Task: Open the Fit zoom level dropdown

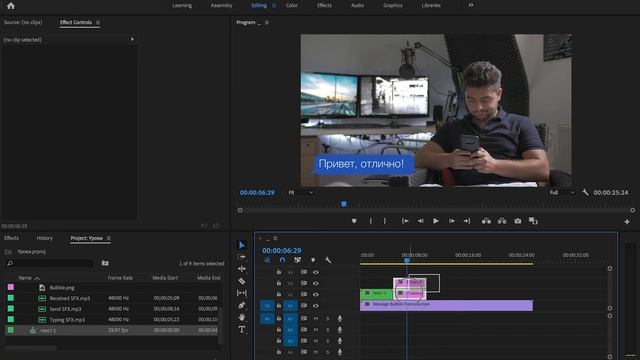Action: (x=301, y=192)
